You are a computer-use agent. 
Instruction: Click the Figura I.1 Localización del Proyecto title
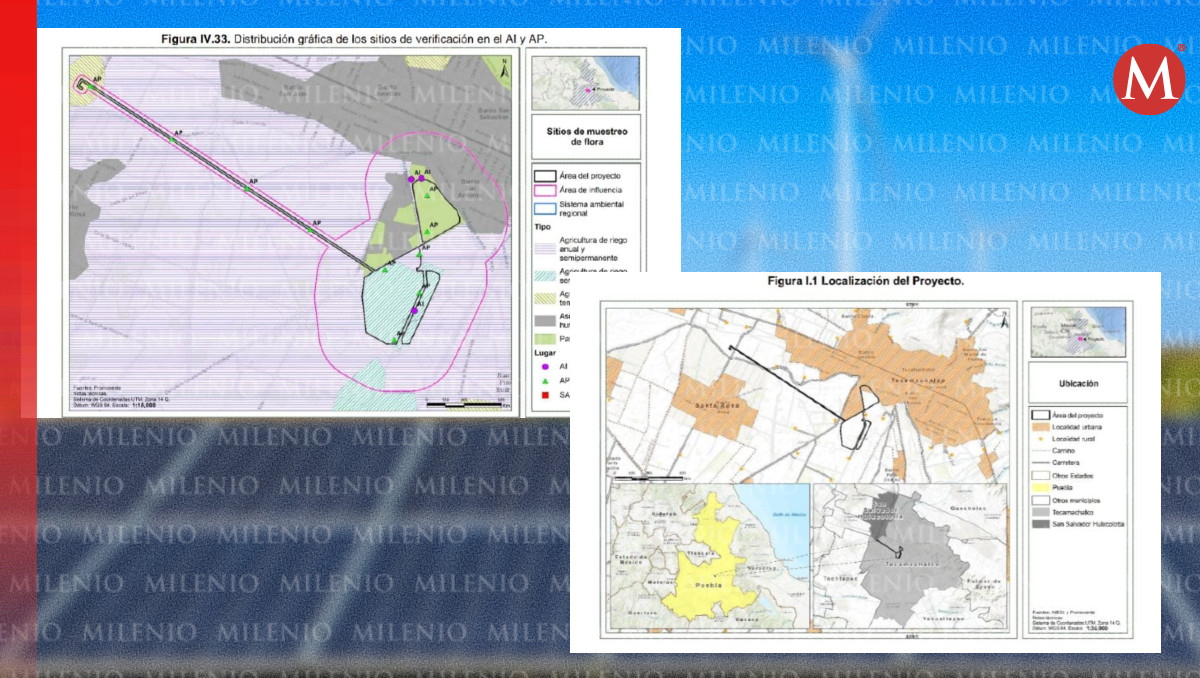tap(865, 282)
